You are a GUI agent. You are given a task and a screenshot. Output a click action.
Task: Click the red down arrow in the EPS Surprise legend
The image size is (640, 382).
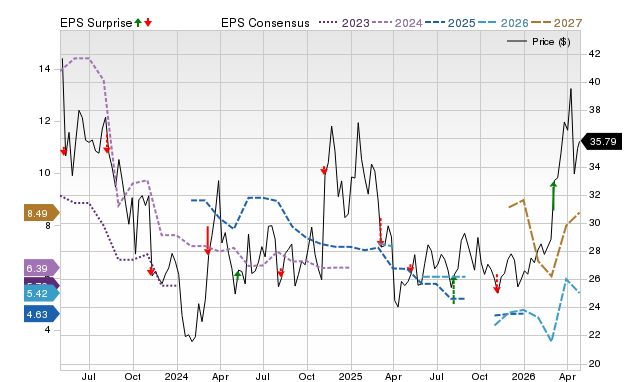(148, 22)
